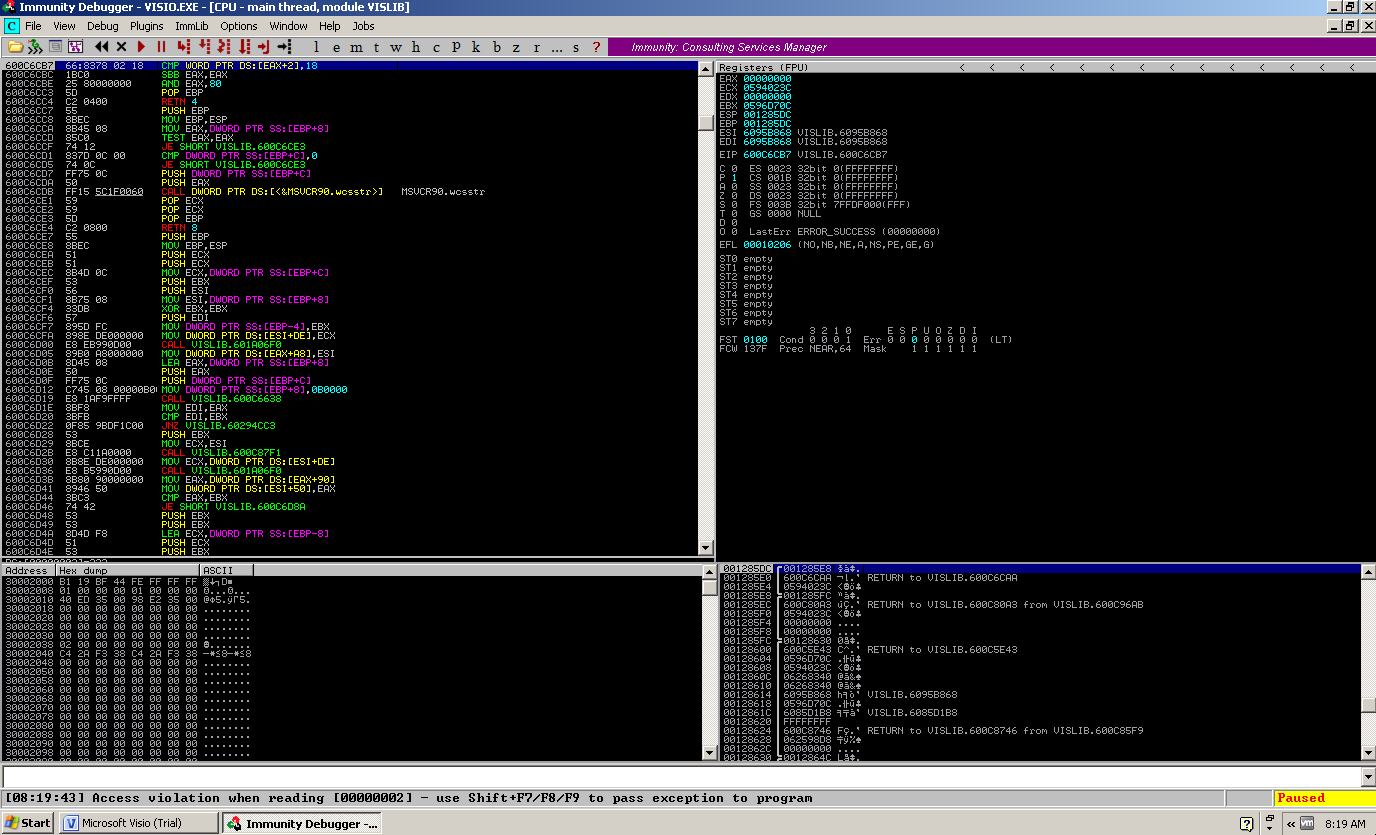Screen dimensions: 1376x835
Task: Open Memory map with the m button
Action: point(357,47)
